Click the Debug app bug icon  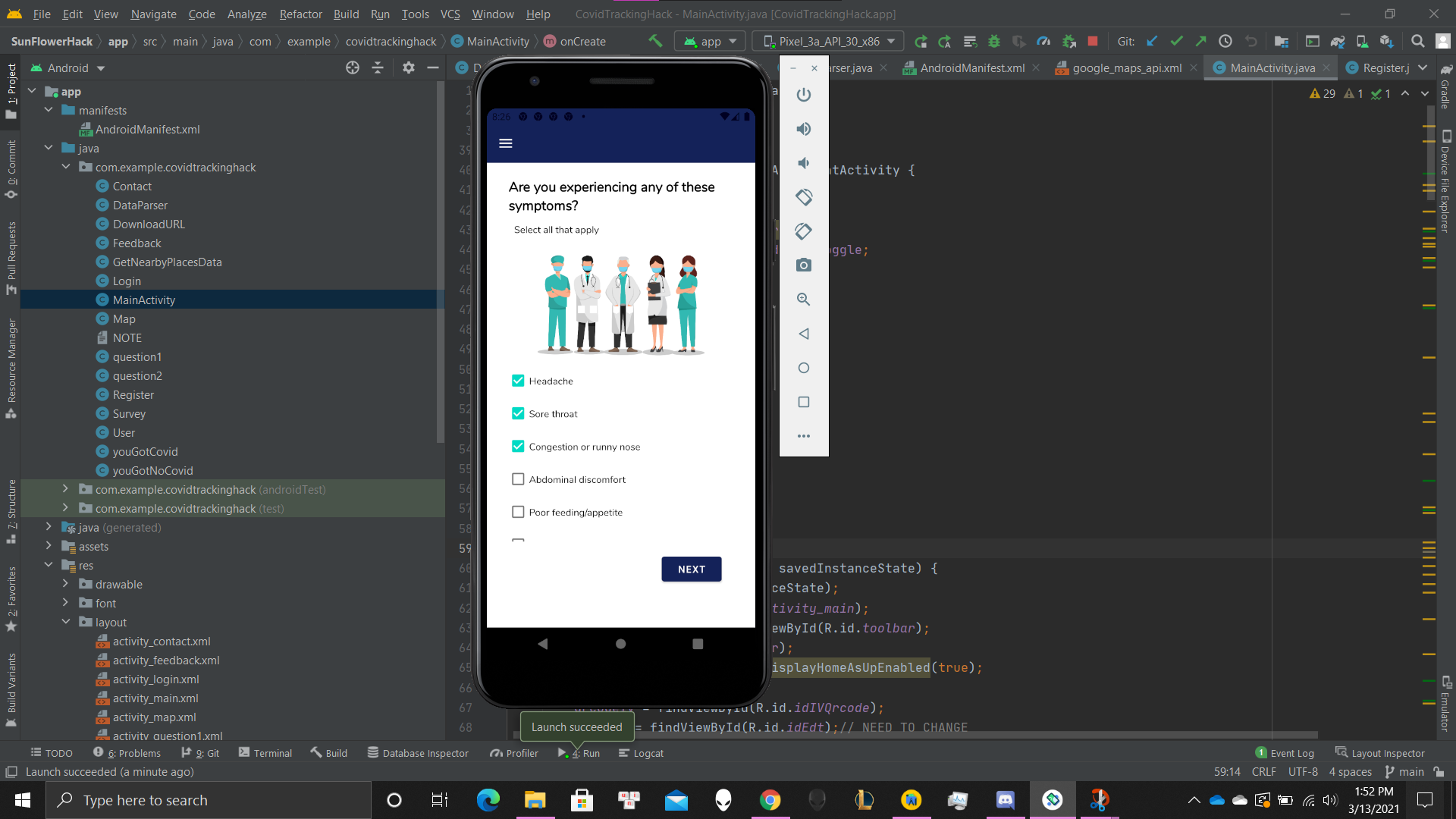(994, 42)
